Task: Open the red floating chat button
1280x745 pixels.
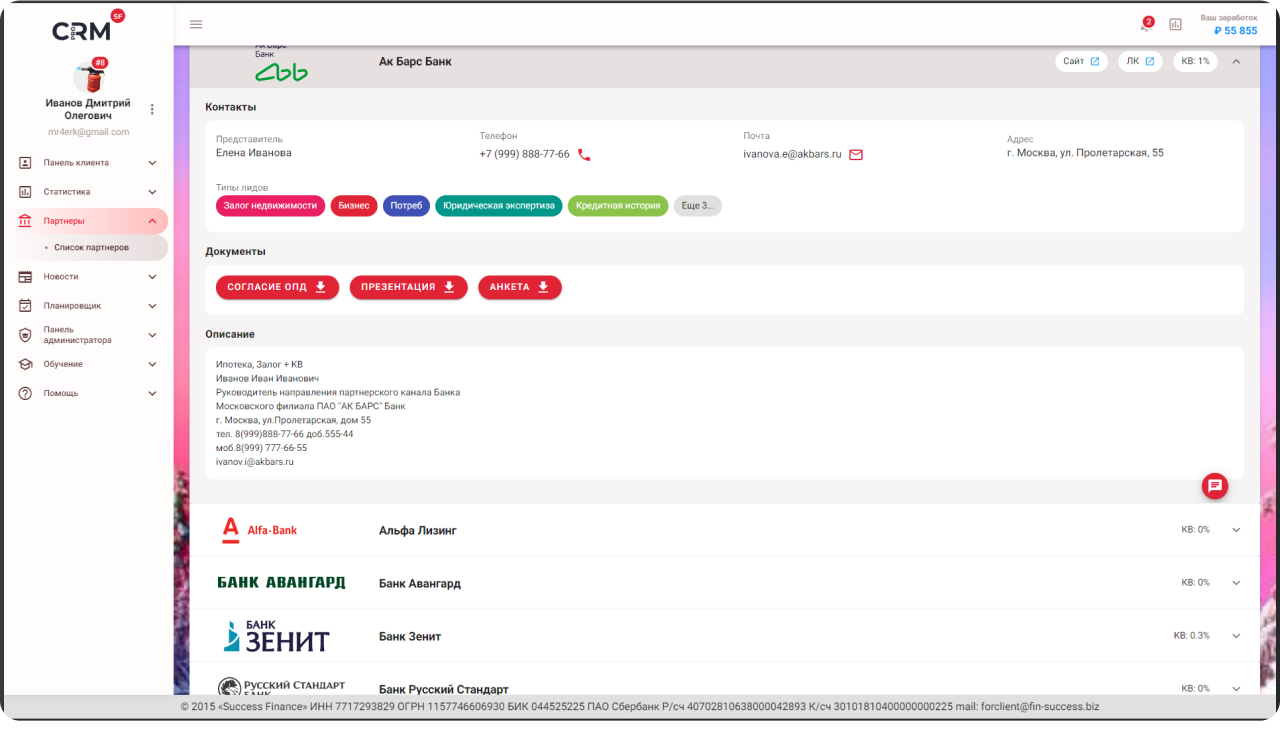Action: pos(1215,486)
